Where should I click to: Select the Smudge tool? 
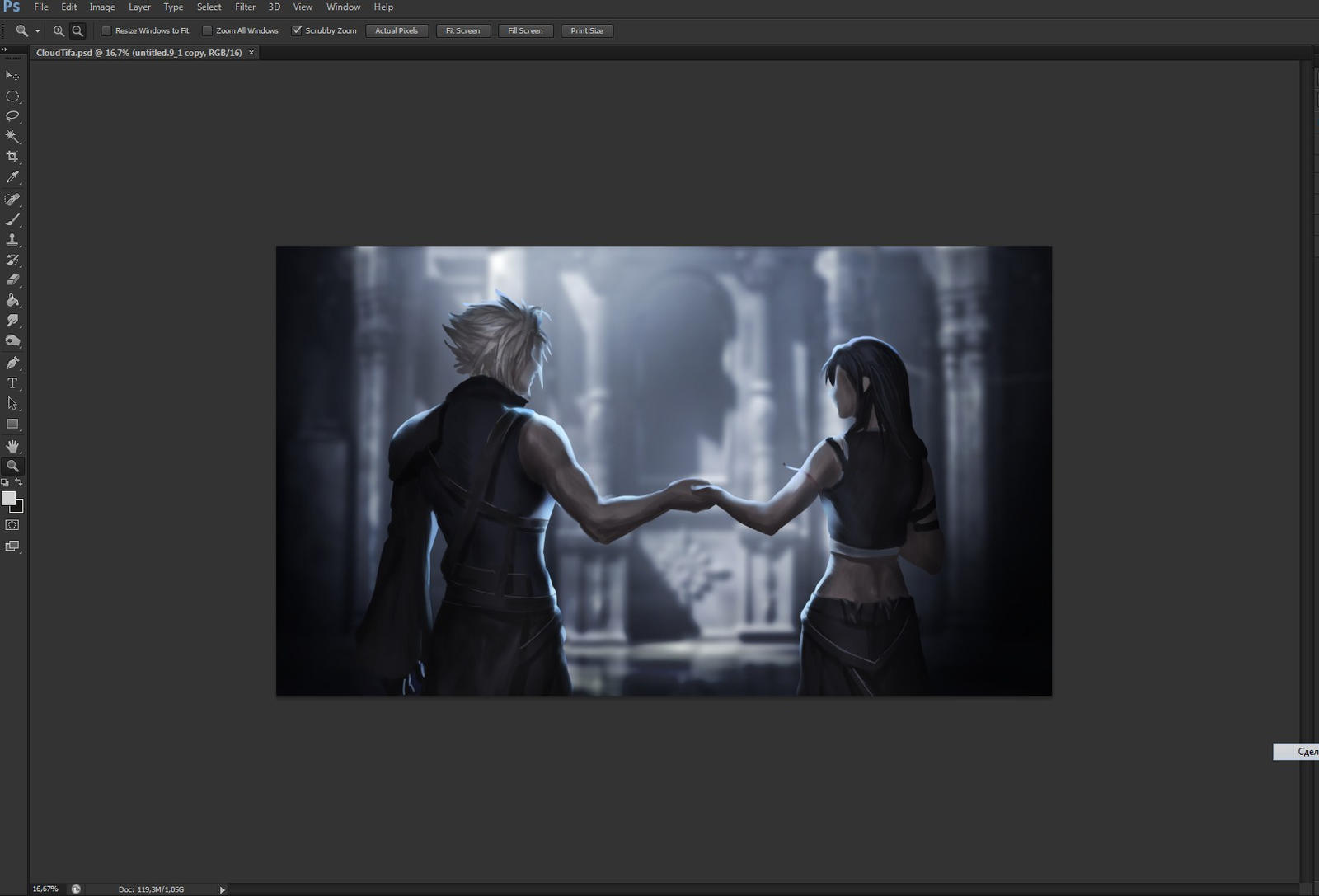(x=12, y=321)
